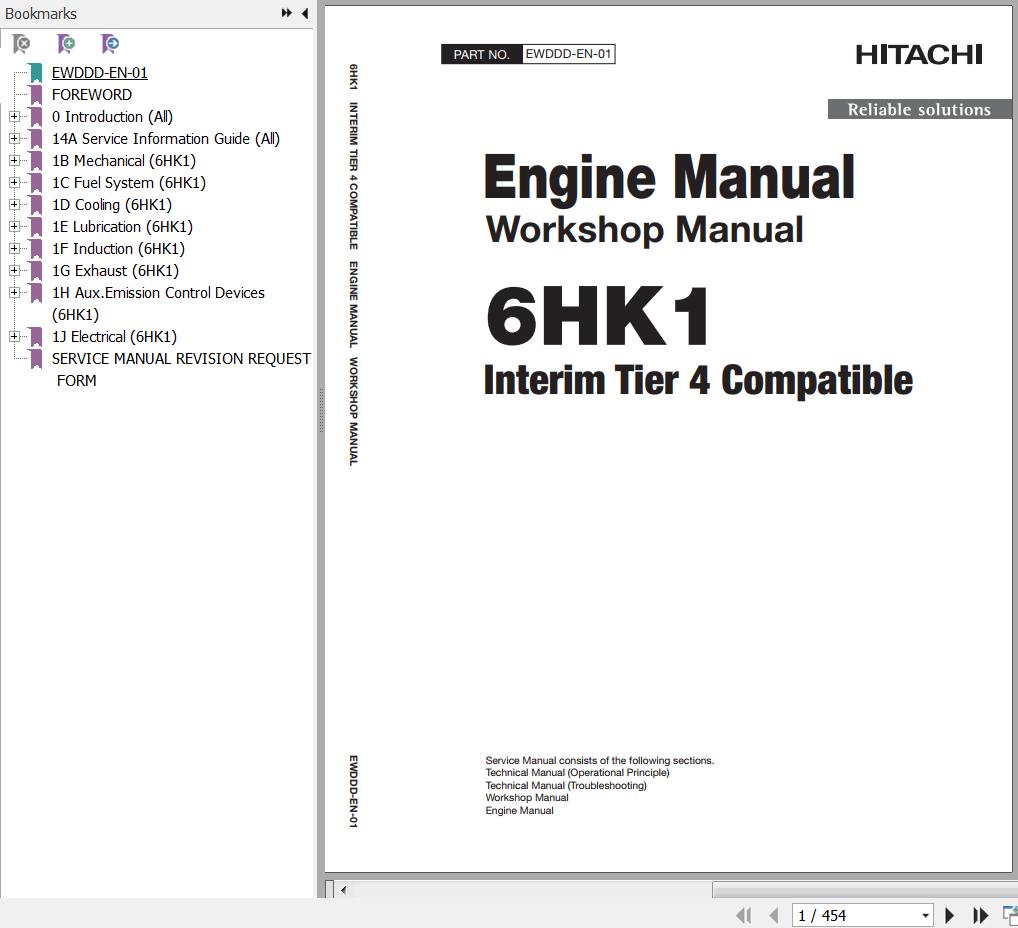1018x928 pixels.
Task: Click the FOREWORD bookmark icon
Action: point(36,95)
